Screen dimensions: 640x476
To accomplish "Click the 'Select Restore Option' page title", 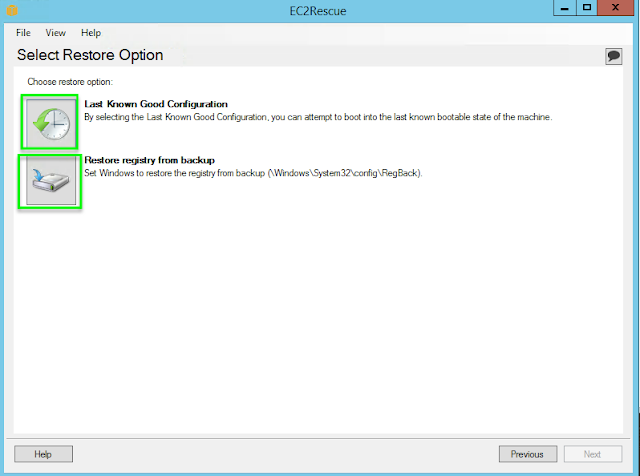I will (x=90, y=55).
